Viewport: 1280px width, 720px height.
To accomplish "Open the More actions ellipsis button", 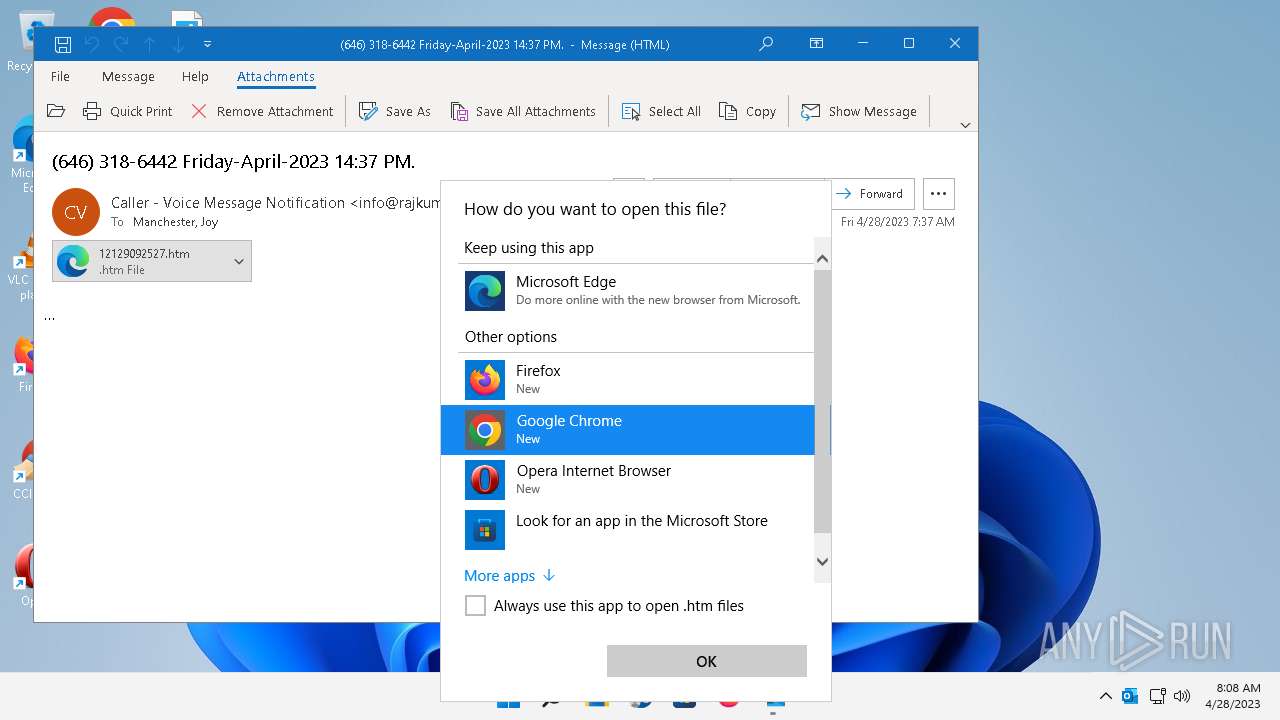I will 938,194.
